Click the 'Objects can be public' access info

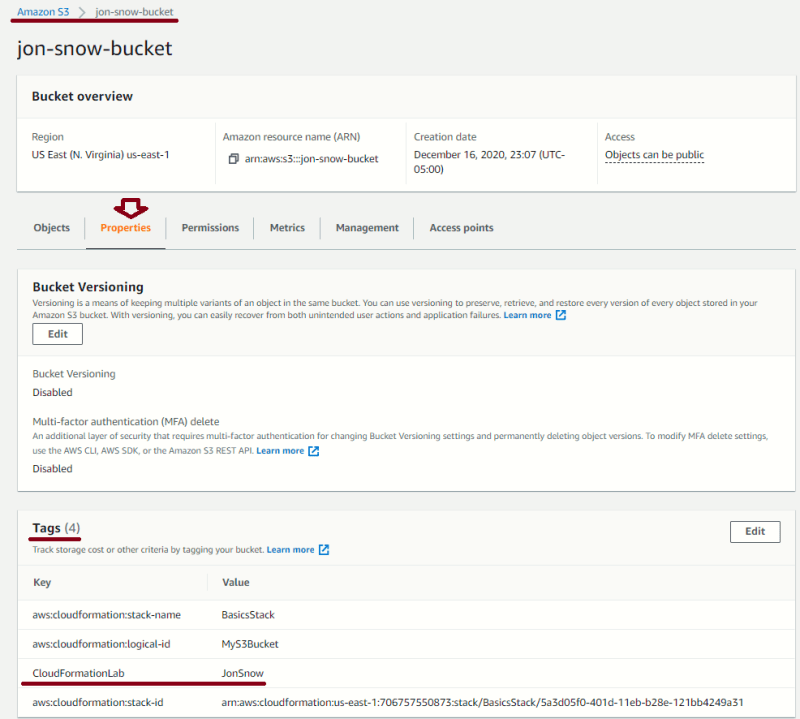pyautogui.click(x=654, y=155)
